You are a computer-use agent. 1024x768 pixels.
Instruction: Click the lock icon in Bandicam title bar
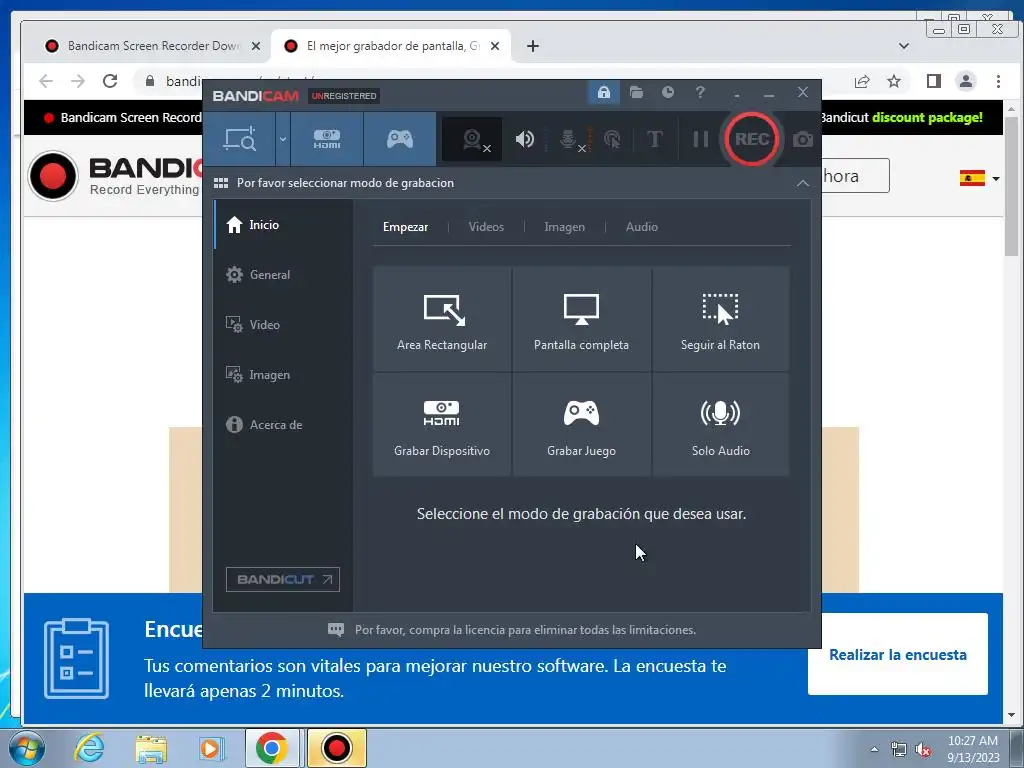603,92
